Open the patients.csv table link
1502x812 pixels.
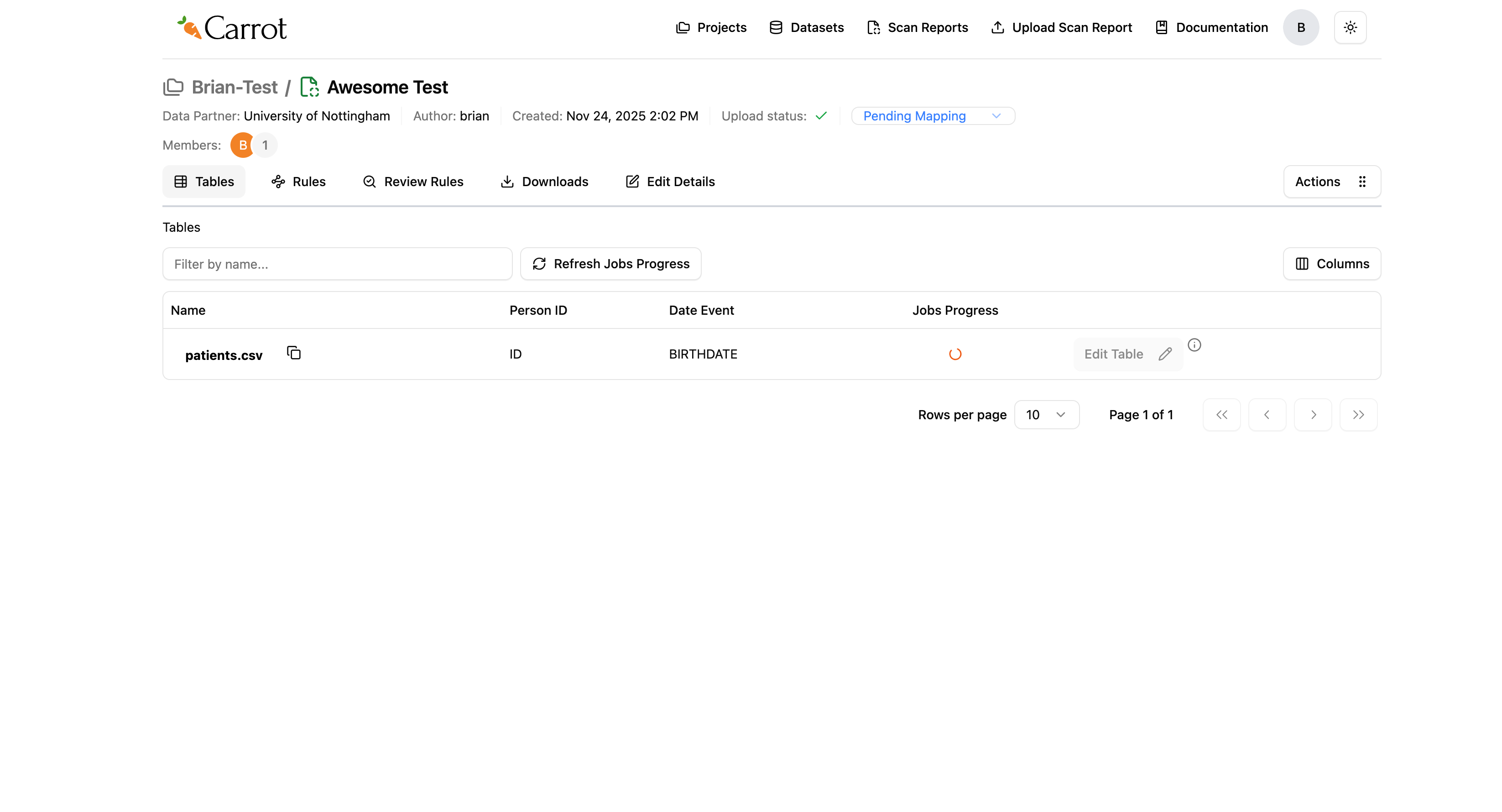223,355
